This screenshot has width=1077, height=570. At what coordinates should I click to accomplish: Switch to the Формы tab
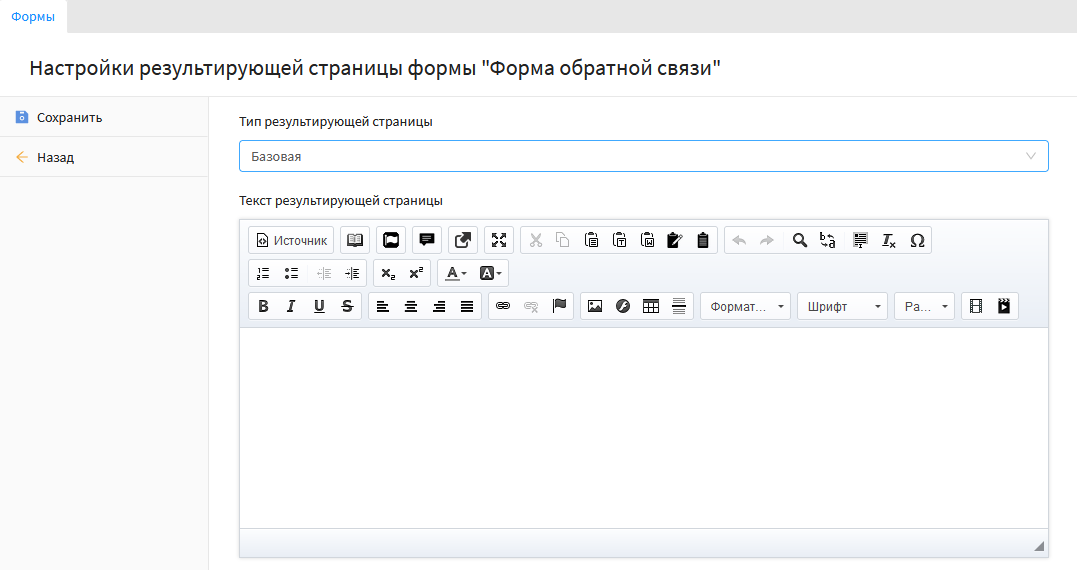33,17
